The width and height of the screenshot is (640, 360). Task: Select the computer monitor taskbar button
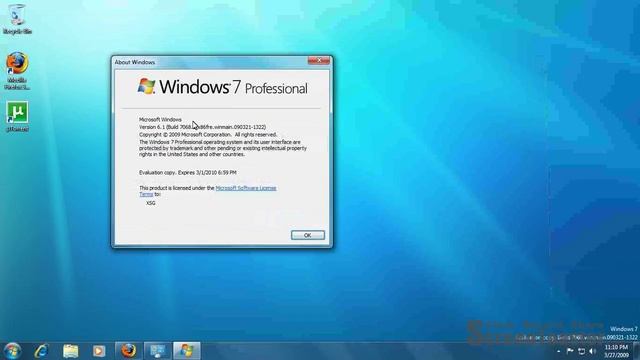(158, 351)
